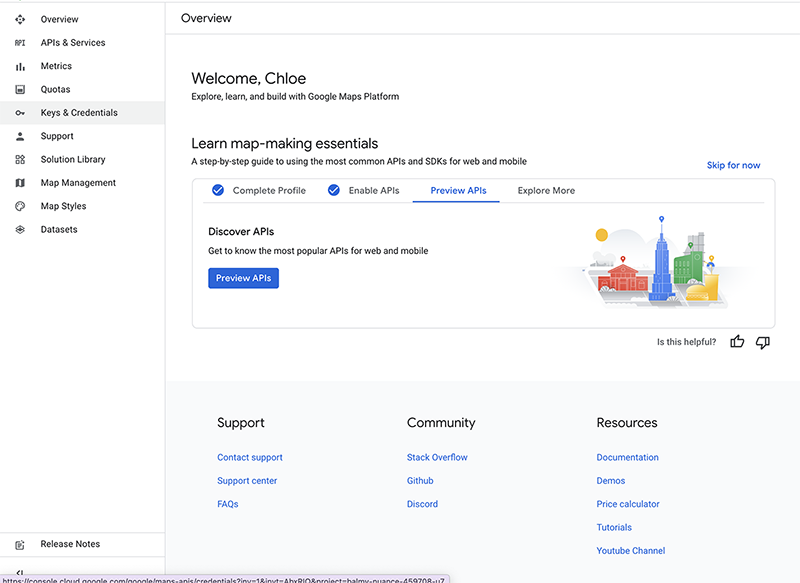The width and height of the screenshot is (800, 583).
Task: Click the city skyline illustration
Action: tap(658, 262)
